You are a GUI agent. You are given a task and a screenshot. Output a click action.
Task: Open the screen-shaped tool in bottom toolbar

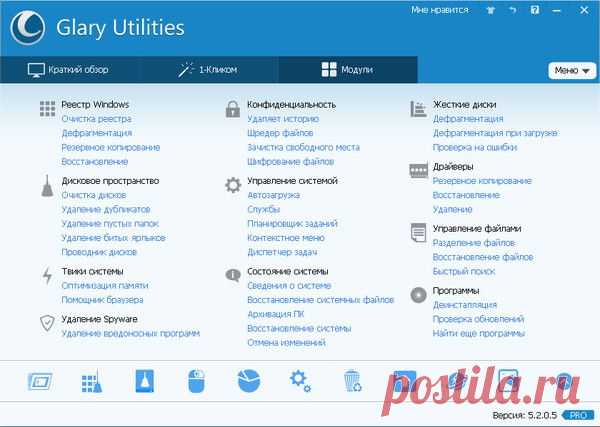(x=40, y=381)
